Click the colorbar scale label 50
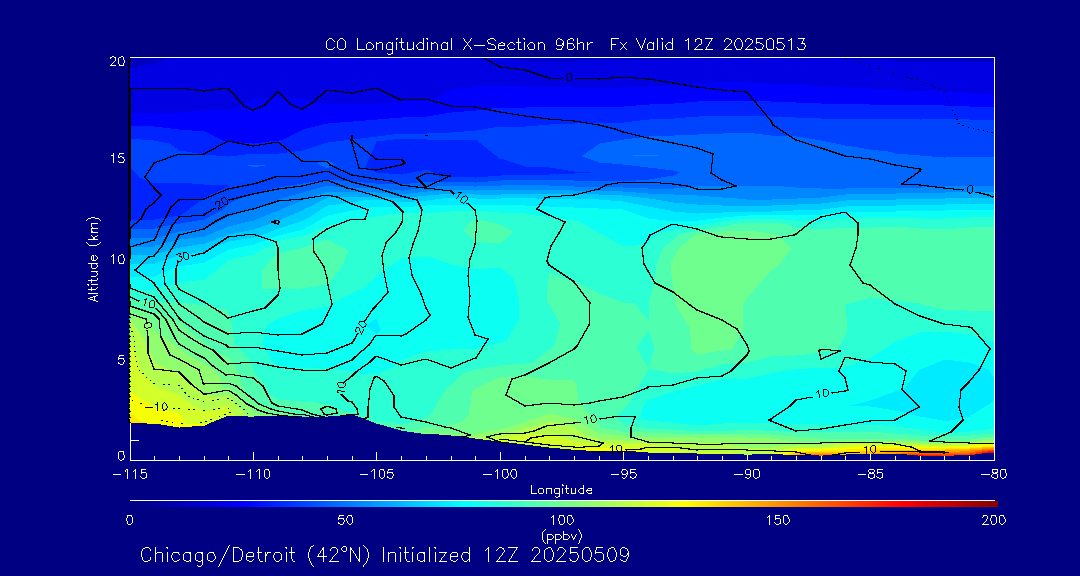The height and width of the screenshot is (576, 1080). [346, 520]
